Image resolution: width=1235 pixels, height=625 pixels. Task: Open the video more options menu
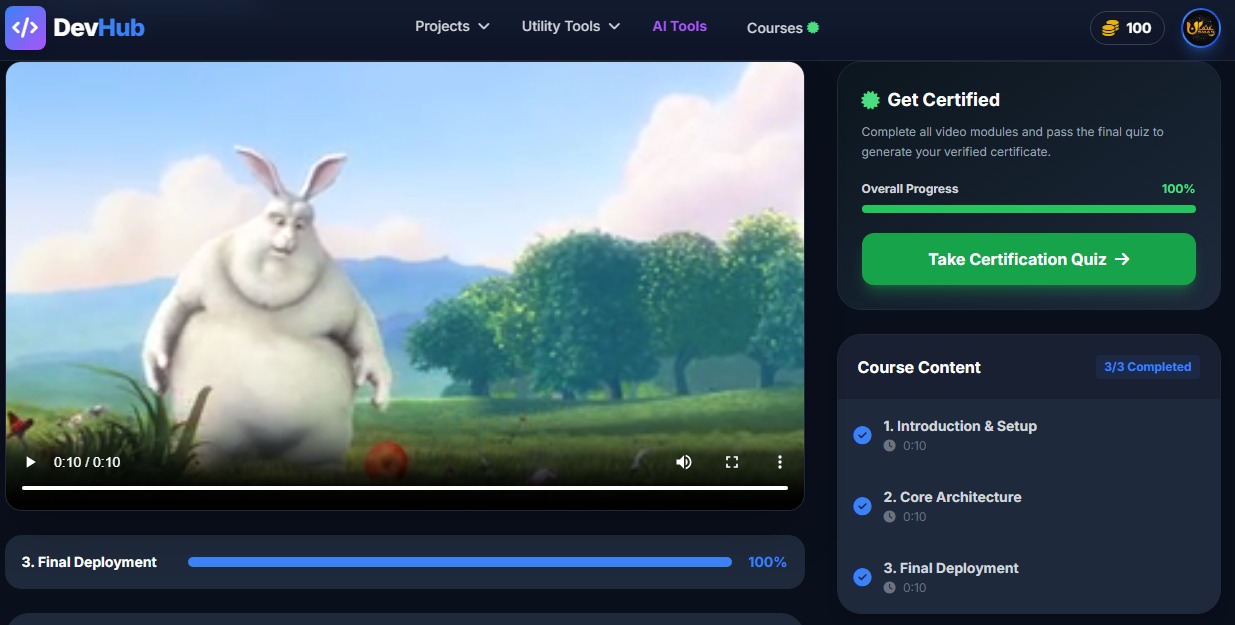pos(780,462)
